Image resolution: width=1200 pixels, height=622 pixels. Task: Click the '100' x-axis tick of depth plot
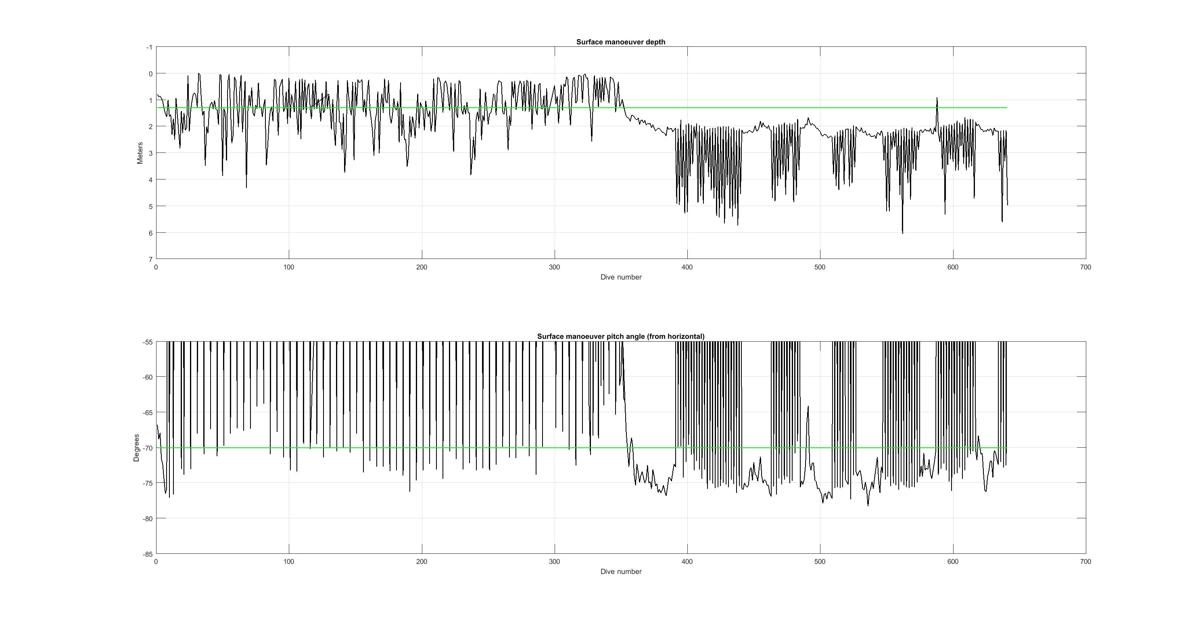[289, 267]
